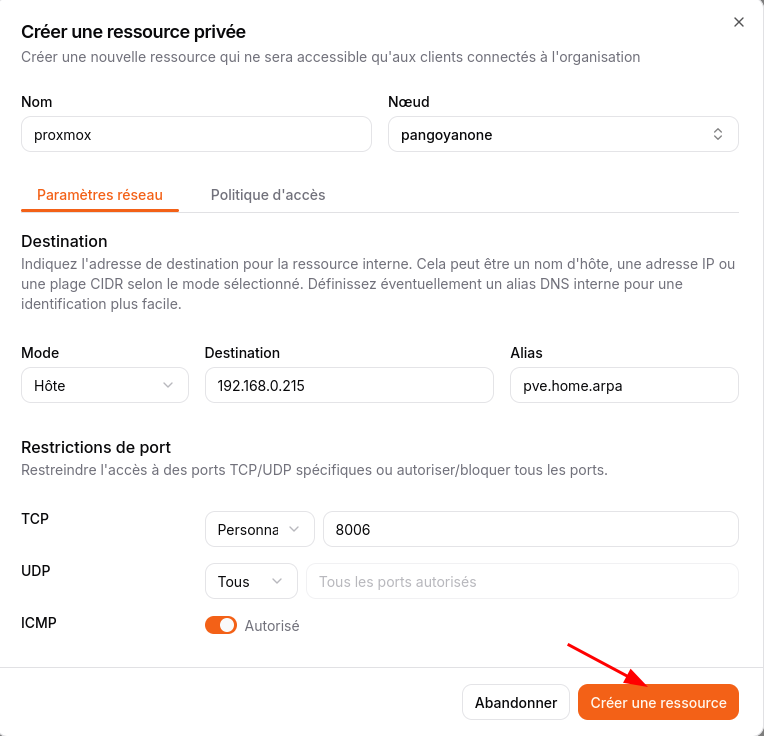Click the up-down chevron in Nœud selector
Image resolution: width=764 pixels, height=736 pixels.
click(718, 134)
